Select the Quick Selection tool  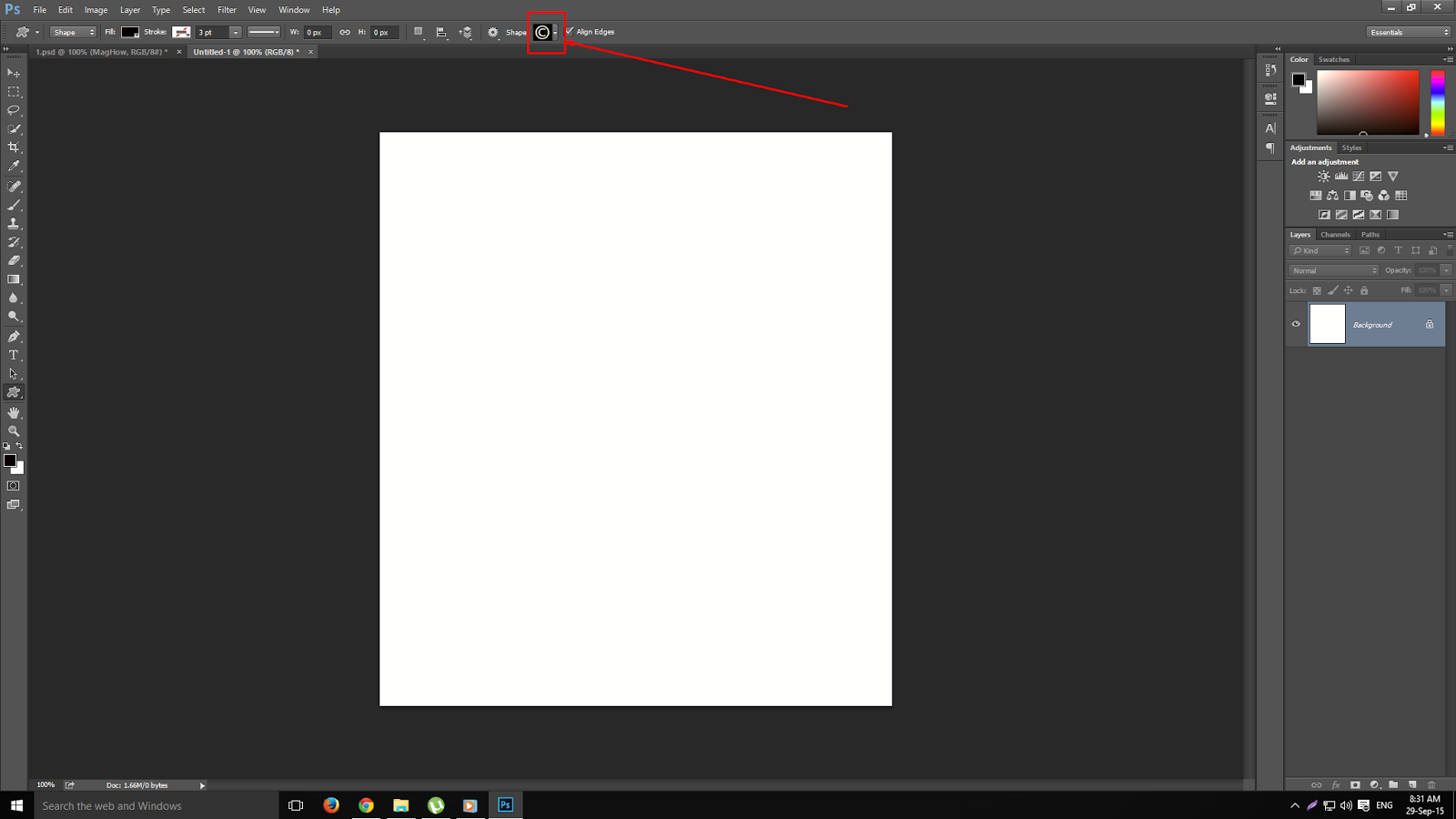point(14,129)
